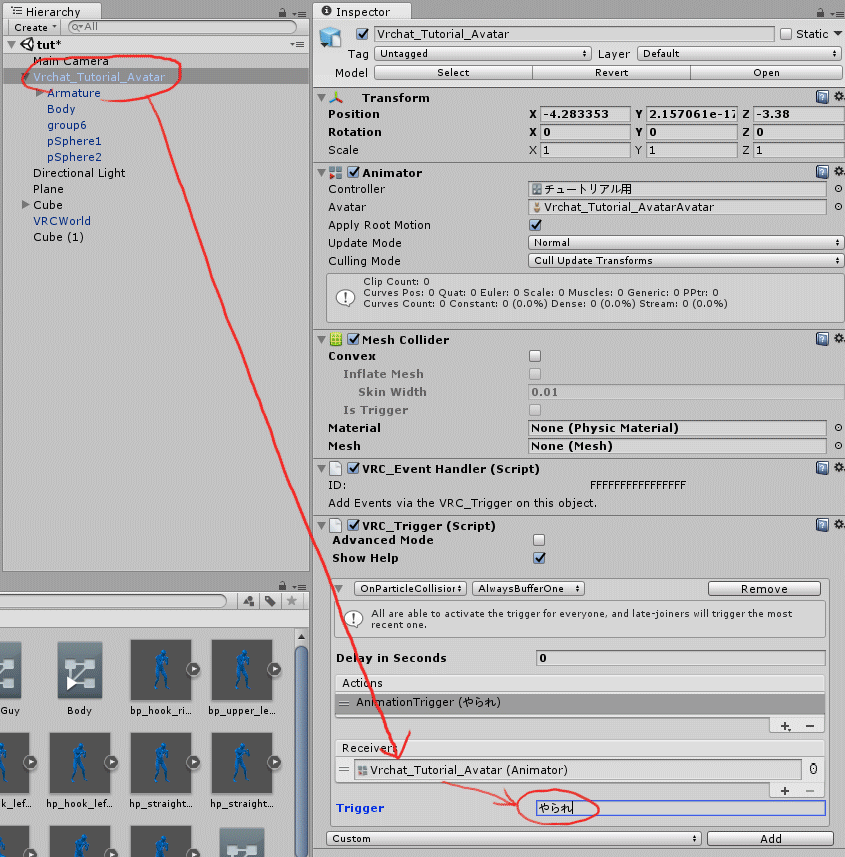Image resolution: width=845 pixels, height=857 pixels.
Task: Pick a Controller with the object picker circle
Action: [838, 189]
